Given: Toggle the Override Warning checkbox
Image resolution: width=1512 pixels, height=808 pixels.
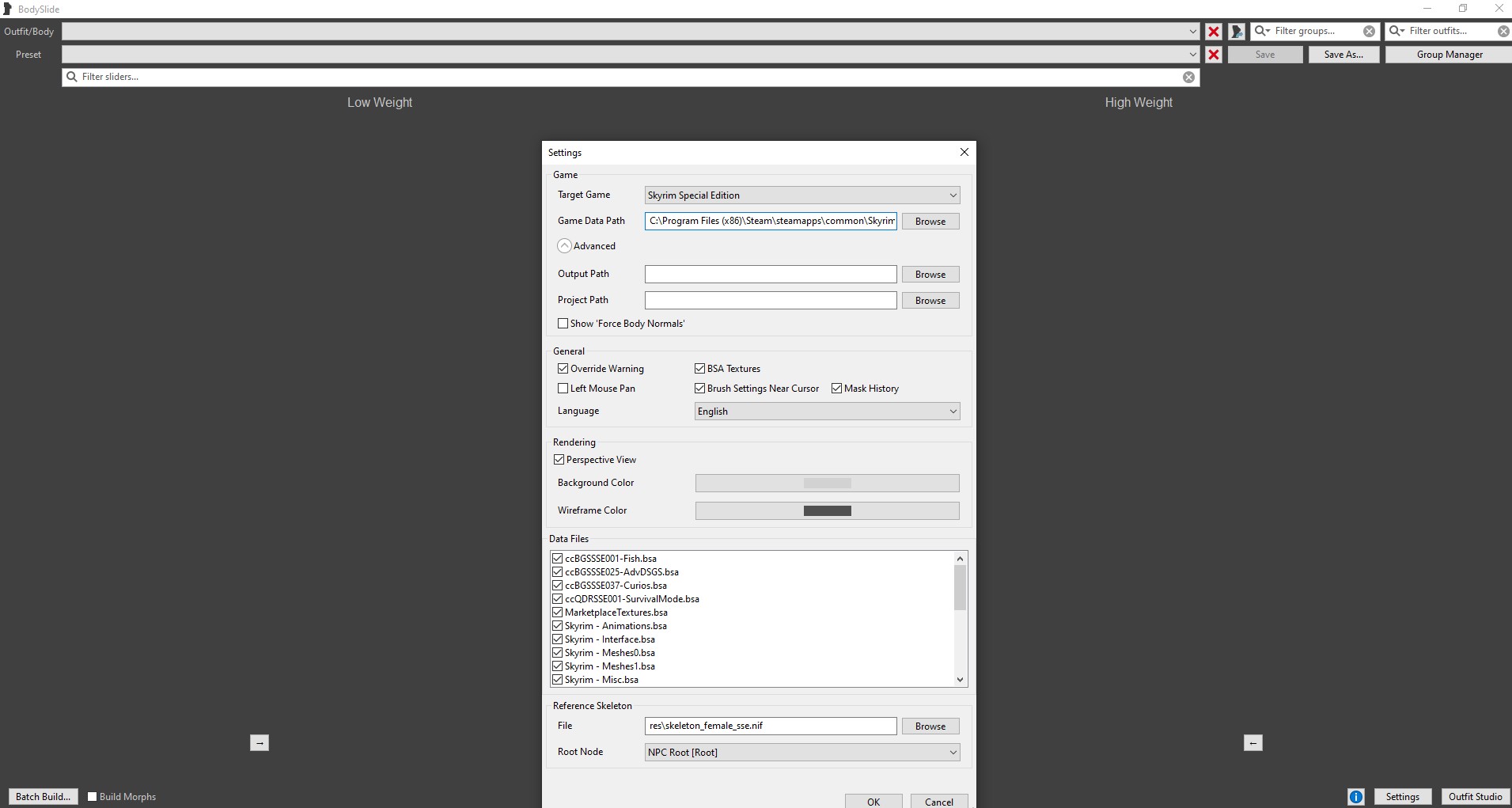Looking at the screenshot, I should [x=563, y=369].
